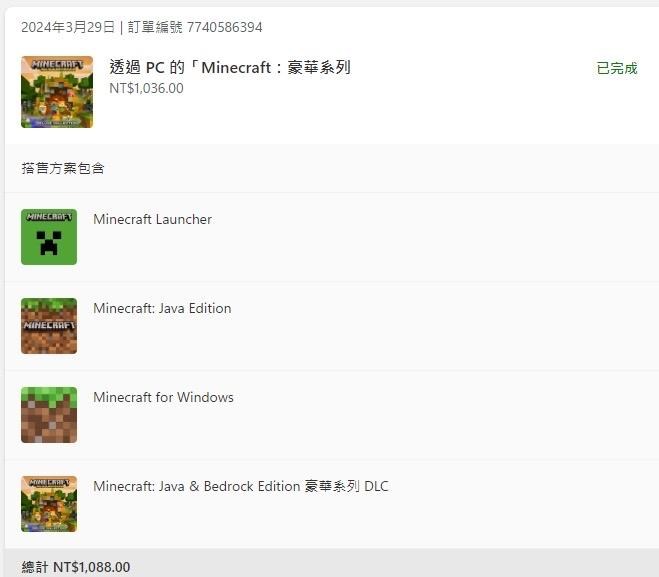
Task: Select the Minecraft for Windows text label
Action: pos(163,398)
